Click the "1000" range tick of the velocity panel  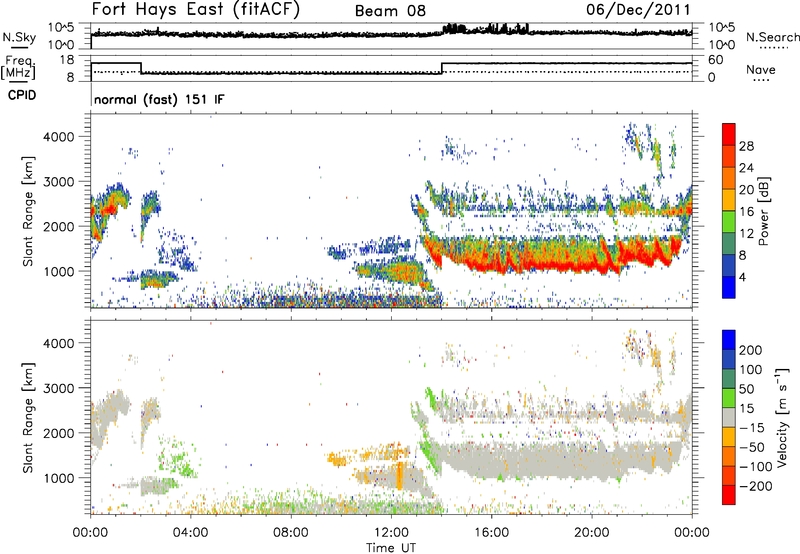(x=59, y=478)
